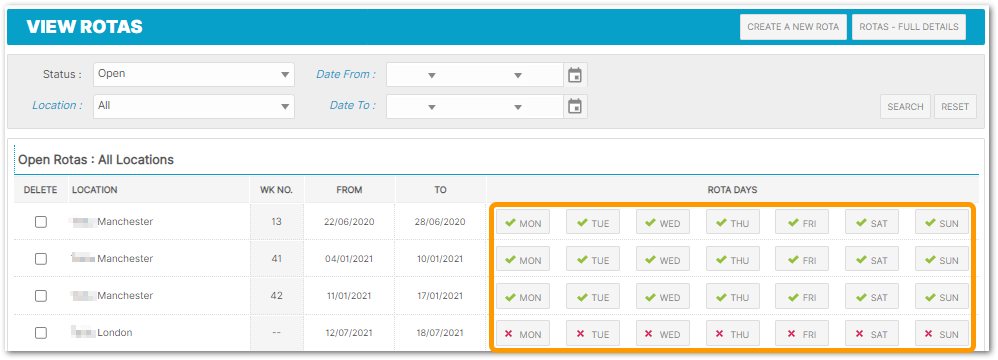998x360 pixels.
Task: Open the Location dropdown showing All
Action: [194, 106]
